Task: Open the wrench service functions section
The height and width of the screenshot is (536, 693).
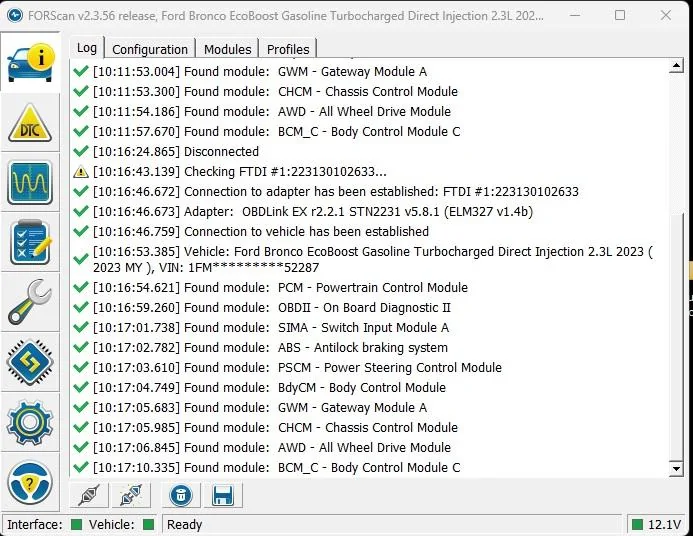Action: [x=30, y=302]
